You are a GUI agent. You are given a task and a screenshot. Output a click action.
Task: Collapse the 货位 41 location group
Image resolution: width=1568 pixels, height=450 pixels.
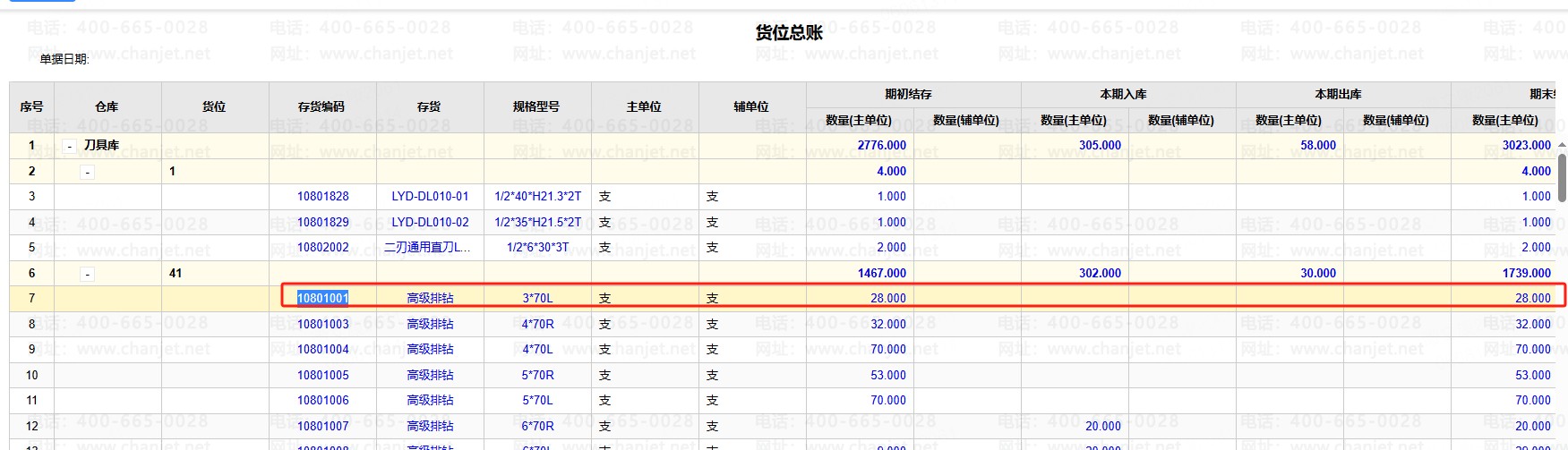coord(87,274)
